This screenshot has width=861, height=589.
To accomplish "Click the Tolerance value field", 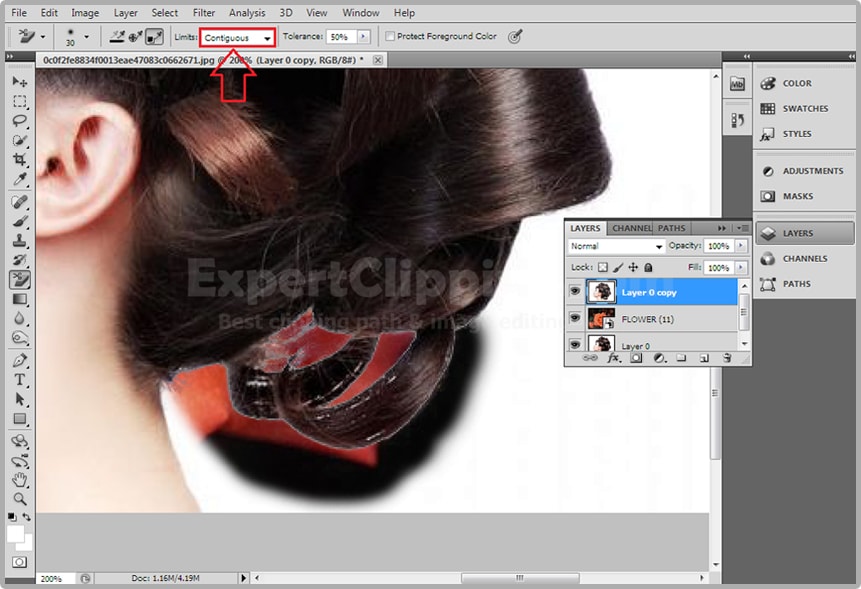I will point(340,37).
